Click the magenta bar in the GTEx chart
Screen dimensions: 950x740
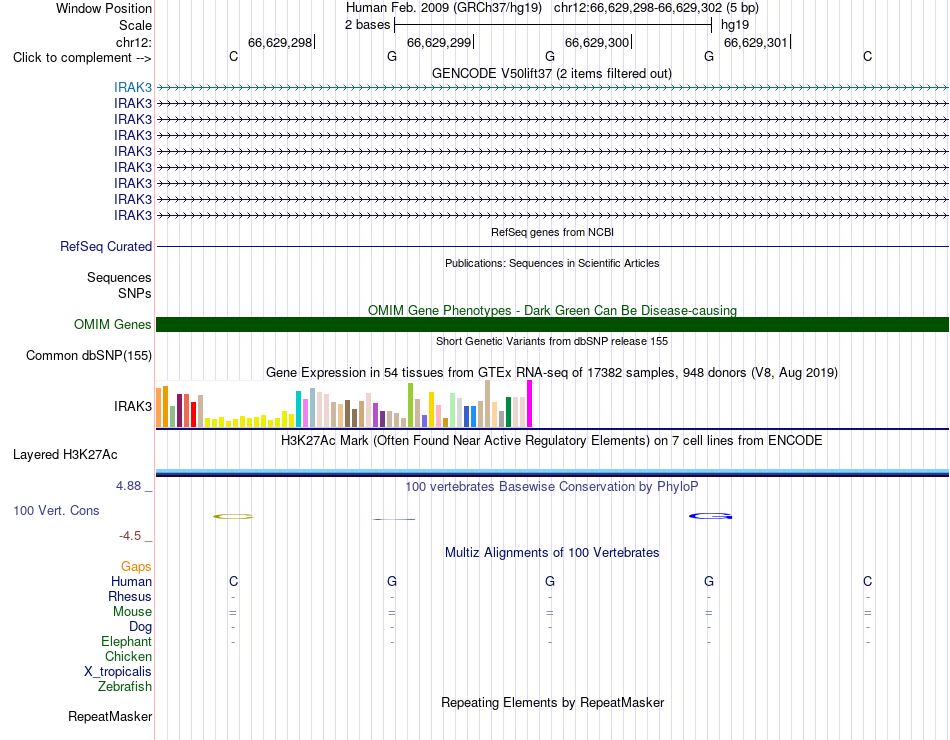(x=530, y=404)
